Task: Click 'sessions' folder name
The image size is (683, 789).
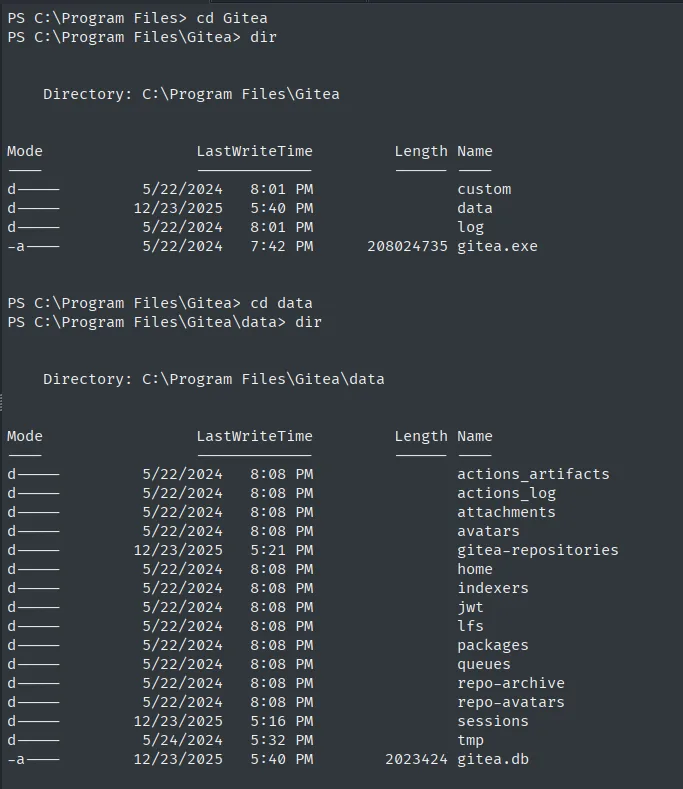Action: coord(493,721)
